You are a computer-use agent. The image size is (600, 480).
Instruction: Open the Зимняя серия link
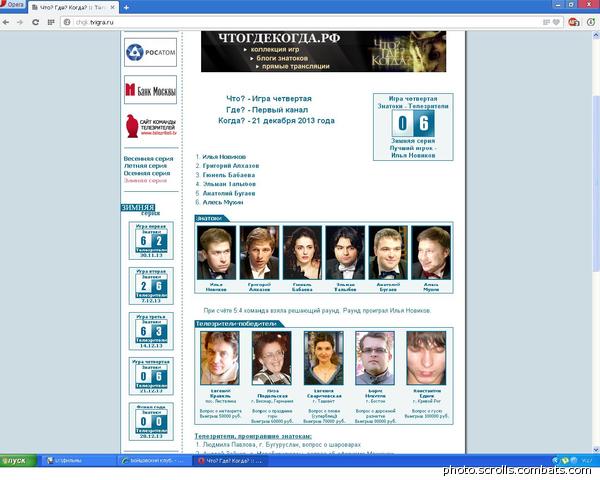click(x=145, y=180)
